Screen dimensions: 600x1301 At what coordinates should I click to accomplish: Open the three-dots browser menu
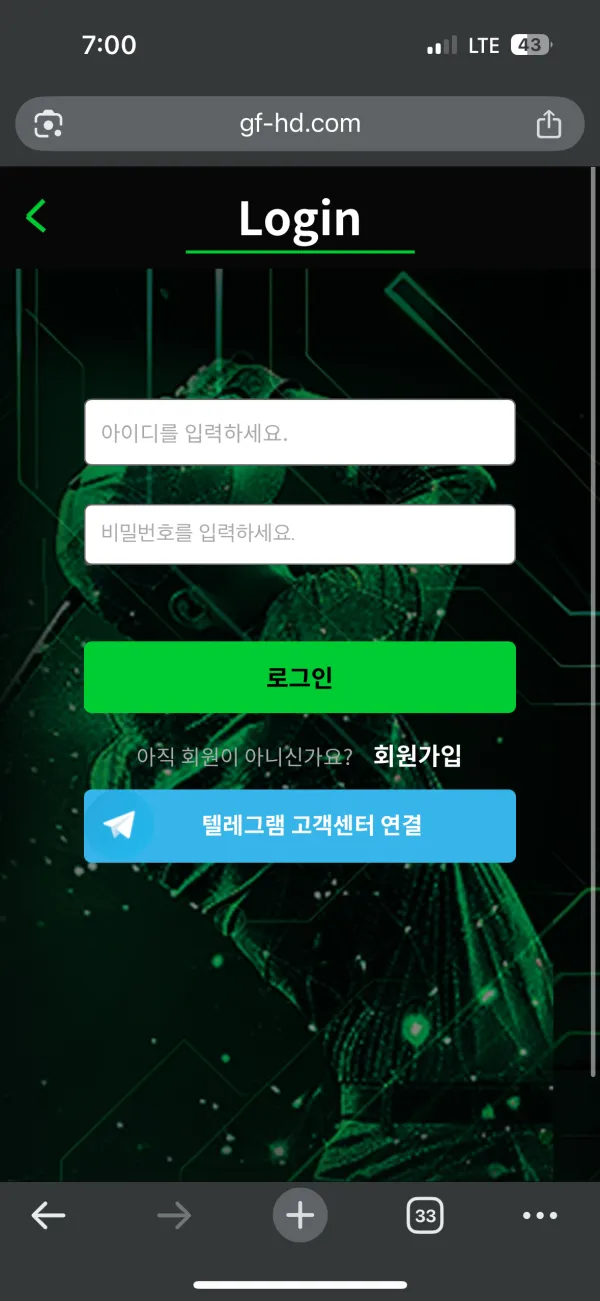point(540,1216)
